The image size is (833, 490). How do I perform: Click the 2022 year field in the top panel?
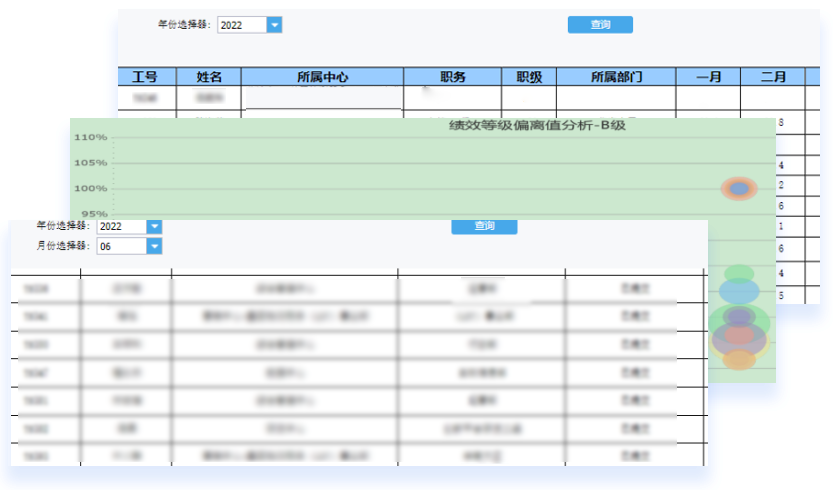pyautogui.click(x=242, y=25)
